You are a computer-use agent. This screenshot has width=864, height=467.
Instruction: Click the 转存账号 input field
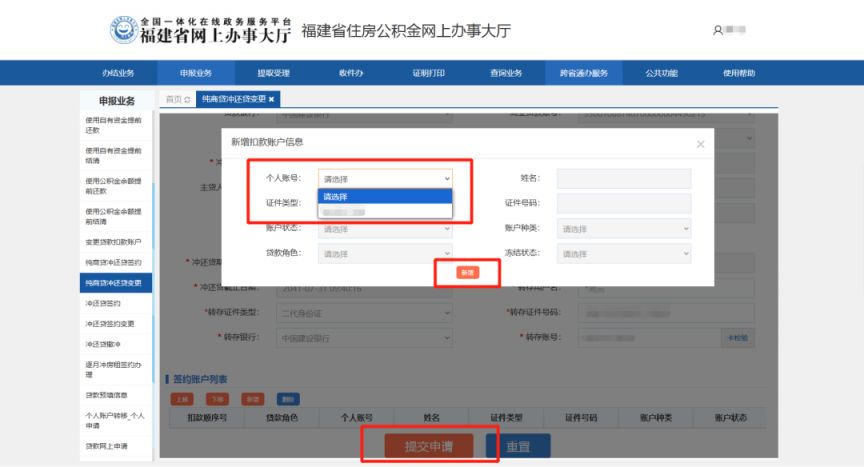[650, 338]
